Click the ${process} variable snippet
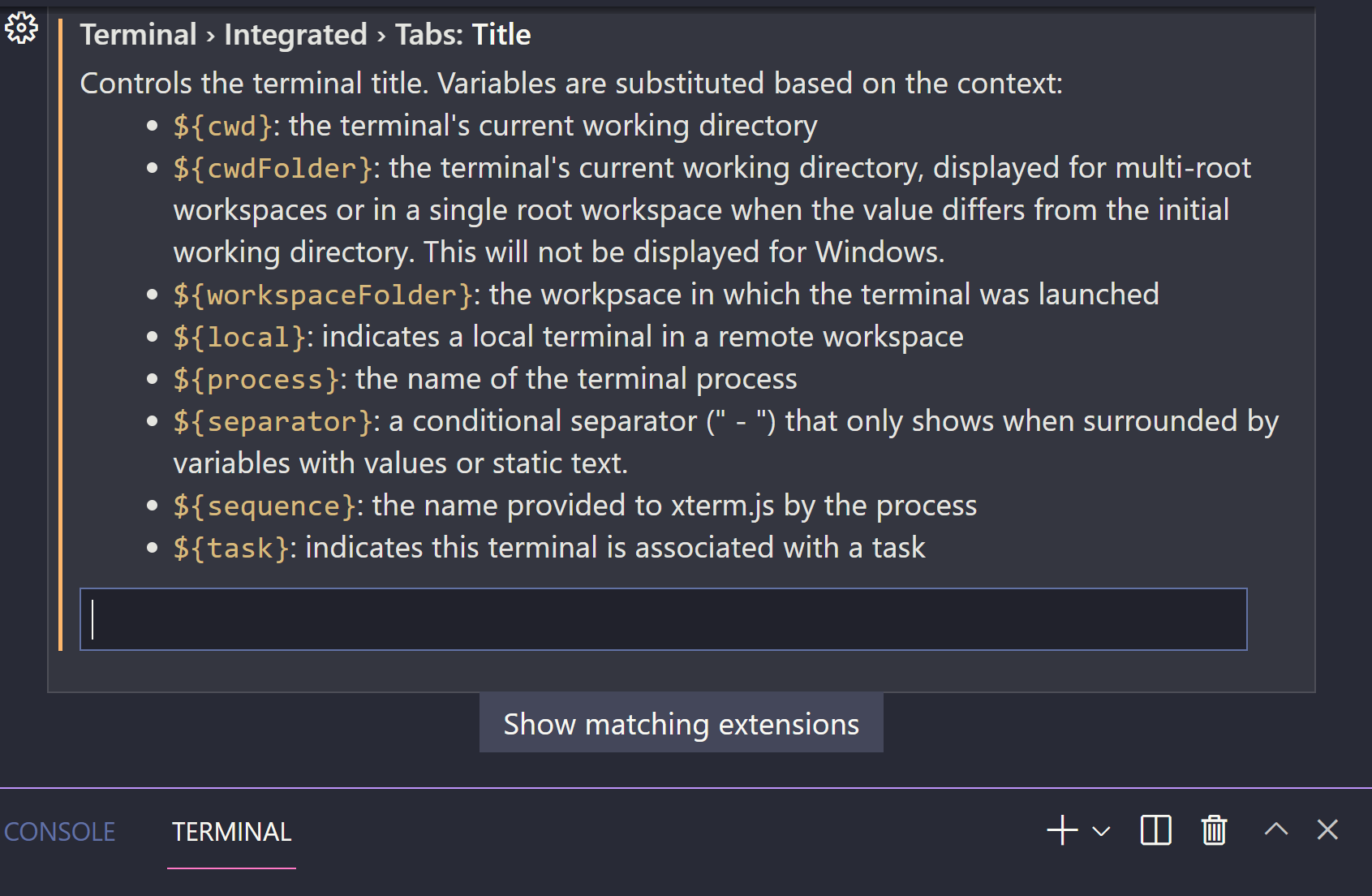The height and width of the screenshot is (896, 1372). tap(256, 378)
